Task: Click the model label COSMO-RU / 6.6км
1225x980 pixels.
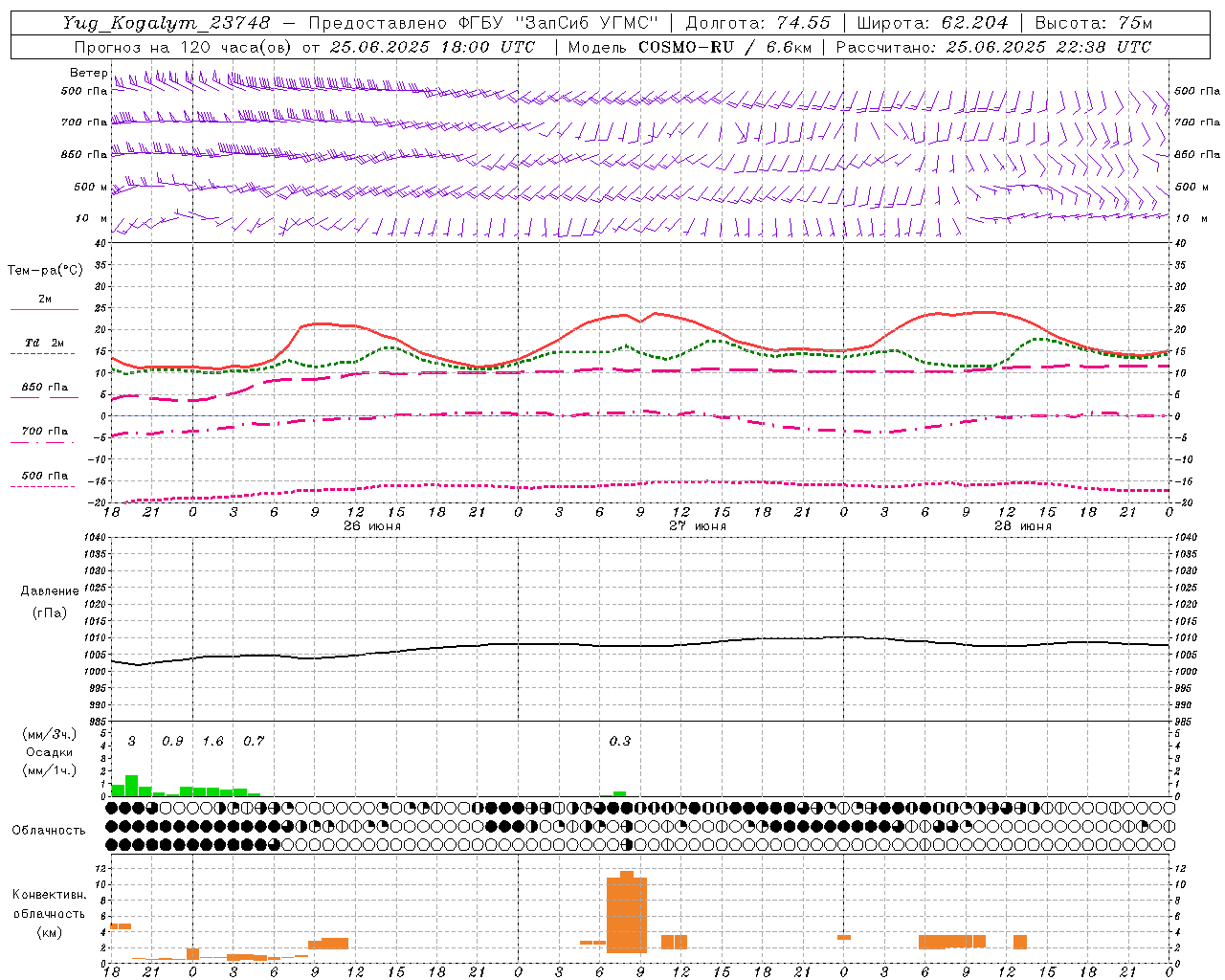Action: click(724, 47)
